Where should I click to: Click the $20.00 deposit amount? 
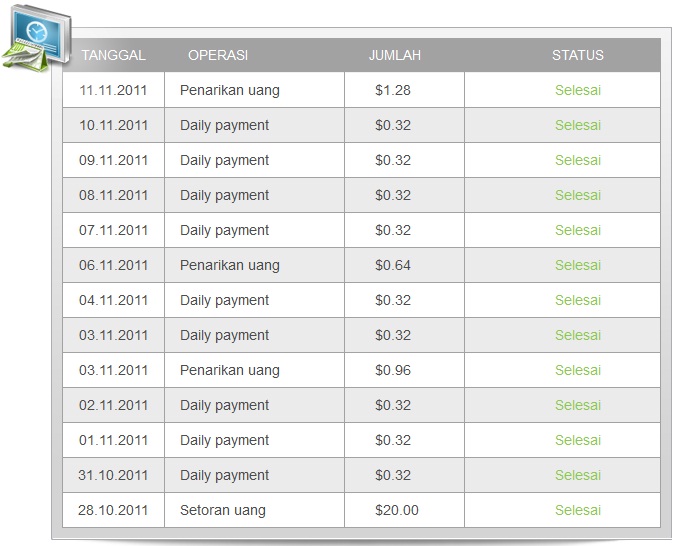[397, 510]
